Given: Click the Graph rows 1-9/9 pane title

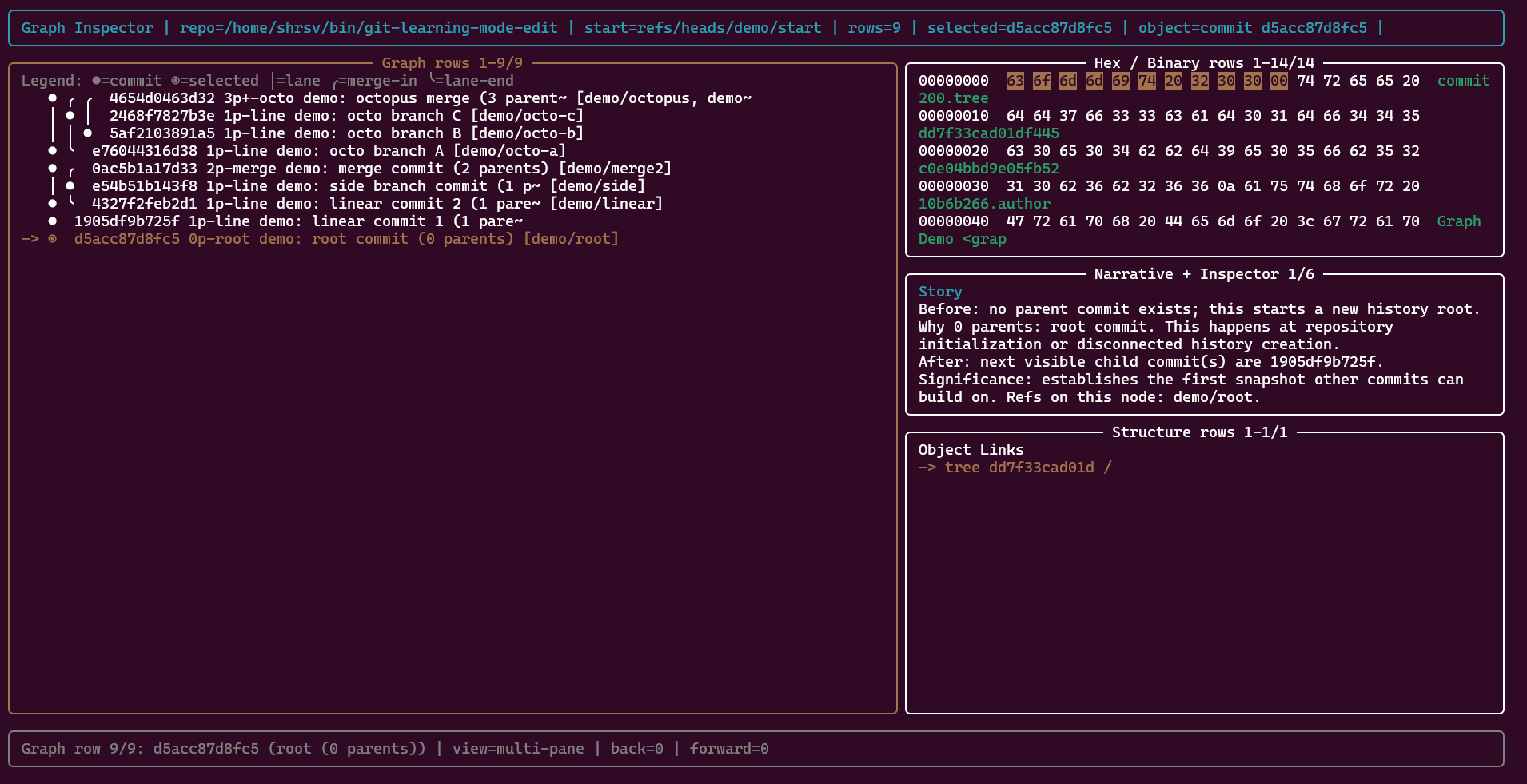Looking at the screenshot, I should point(453,63).
